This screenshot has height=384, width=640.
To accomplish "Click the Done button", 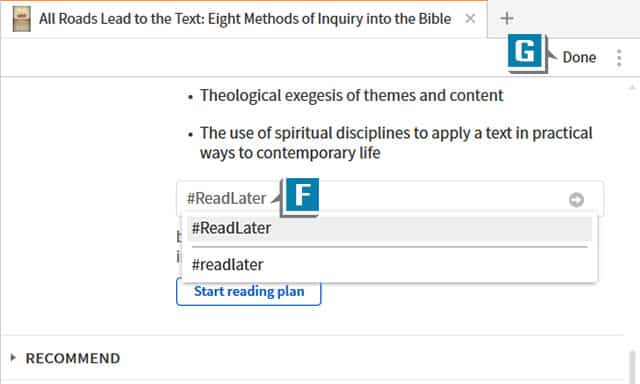I will point(579,57).
